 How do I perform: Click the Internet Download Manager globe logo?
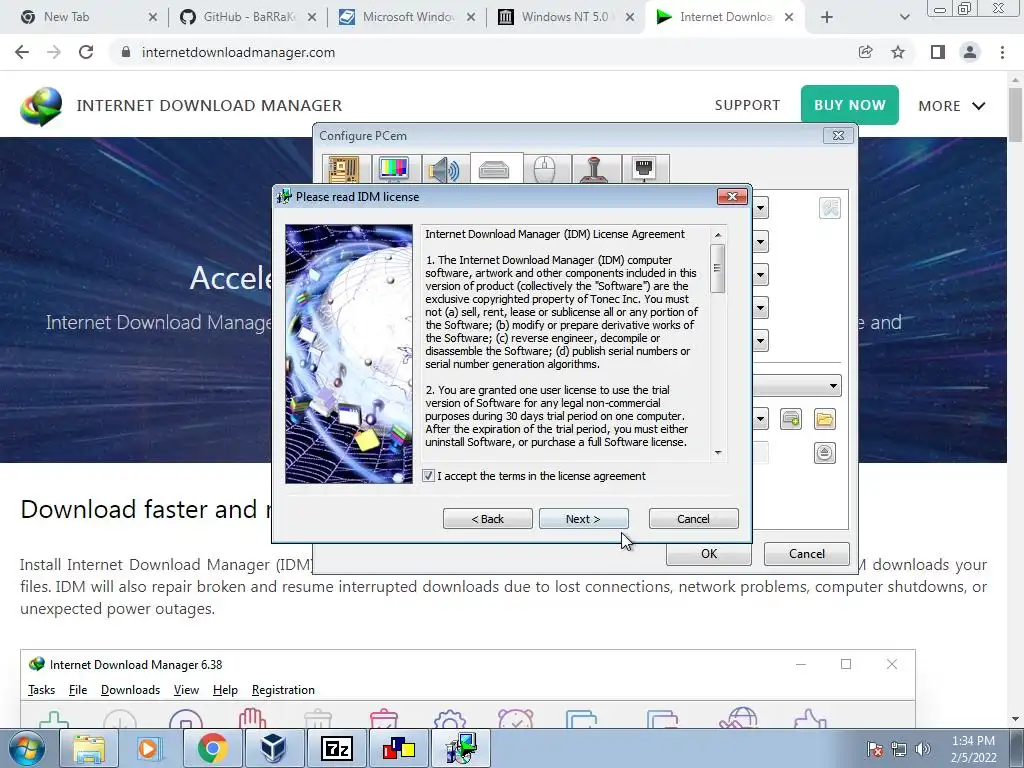[x=41, y=106]
